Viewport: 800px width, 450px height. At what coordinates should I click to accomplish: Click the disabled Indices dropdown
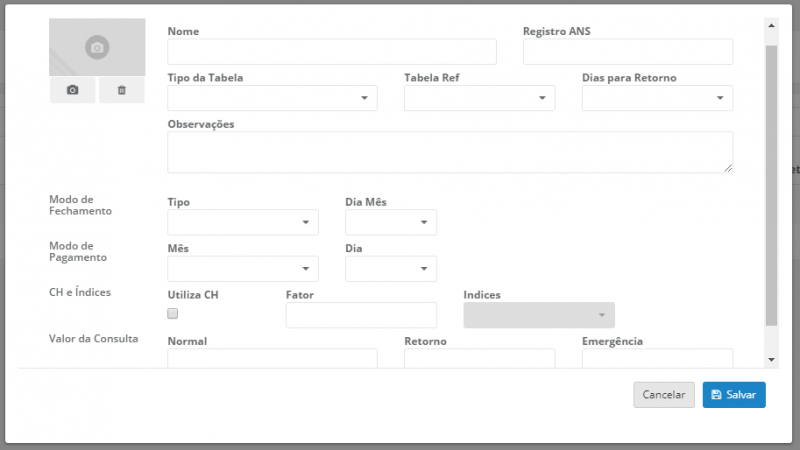[x=539, y=315]
